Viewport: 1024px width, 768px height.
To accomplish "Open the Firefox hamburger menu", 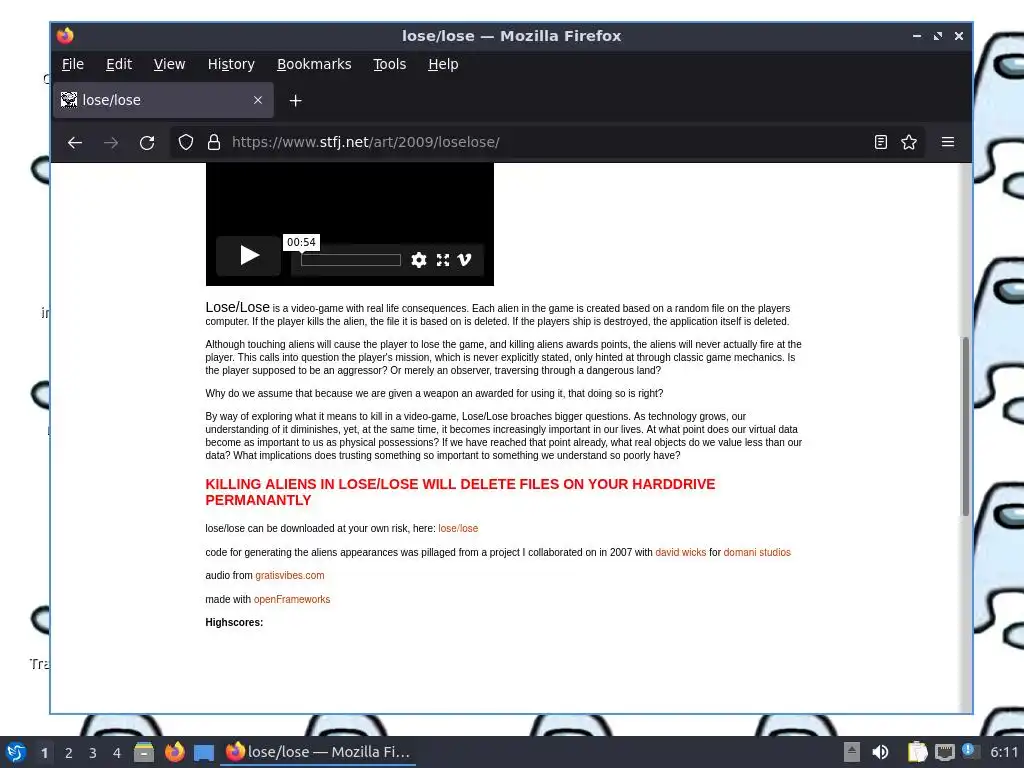I will point(948,142).
